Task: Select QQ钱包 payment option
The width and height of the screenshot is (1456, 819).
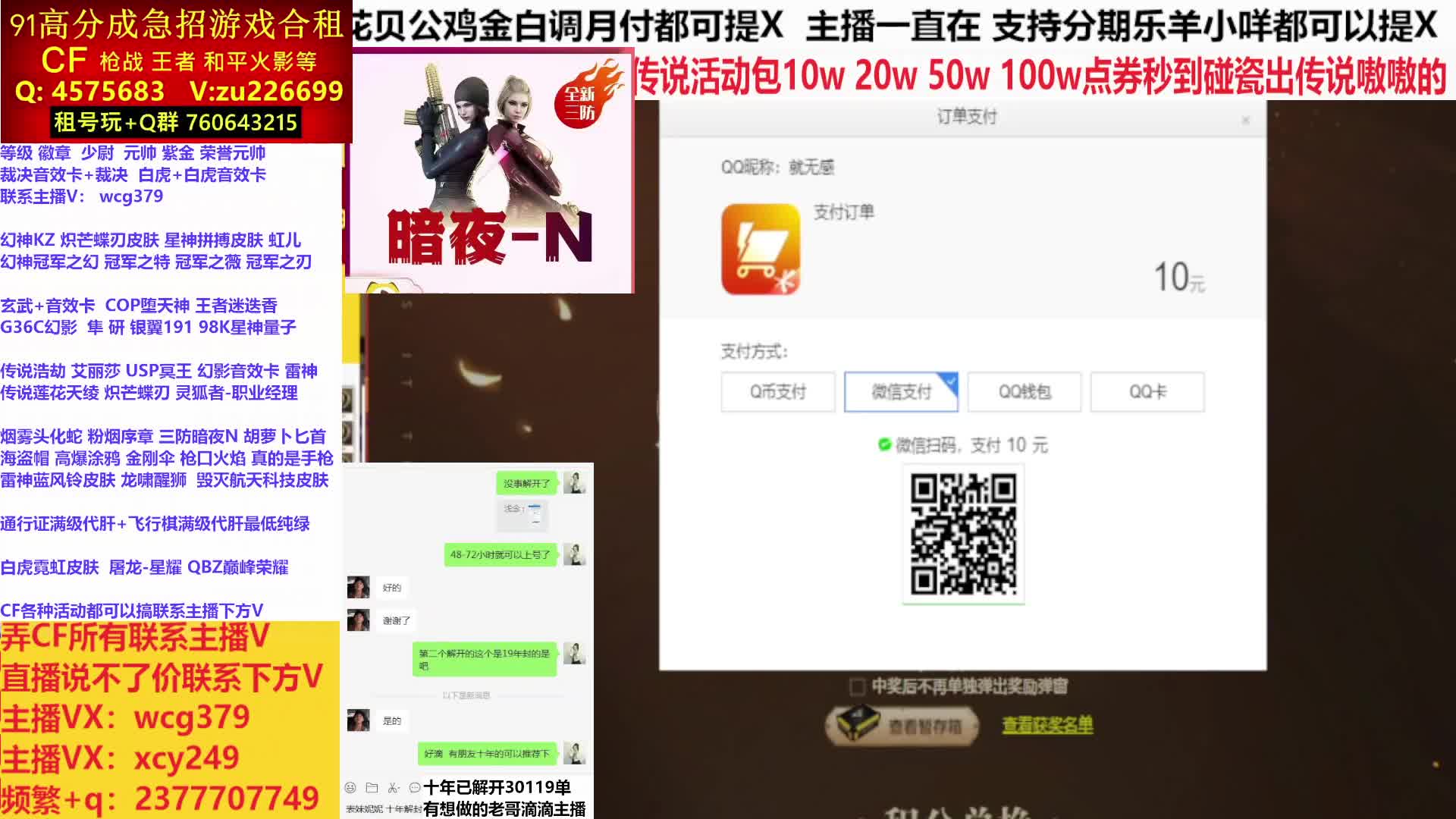Action: [x=1024, y=392]
